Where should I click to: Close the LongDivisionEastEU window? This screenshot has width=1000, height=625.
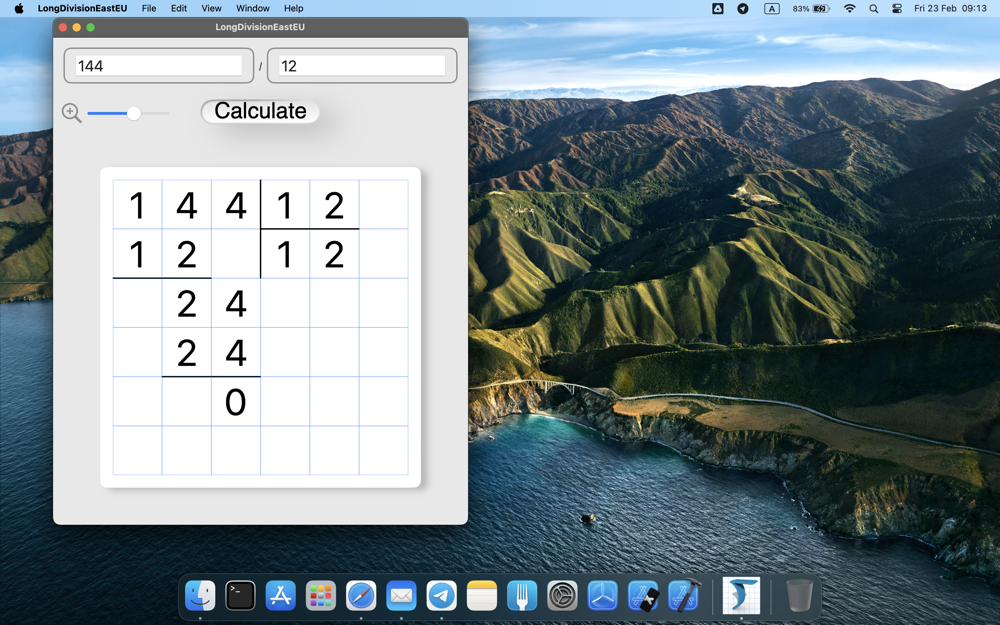click(x=63, y=27)
